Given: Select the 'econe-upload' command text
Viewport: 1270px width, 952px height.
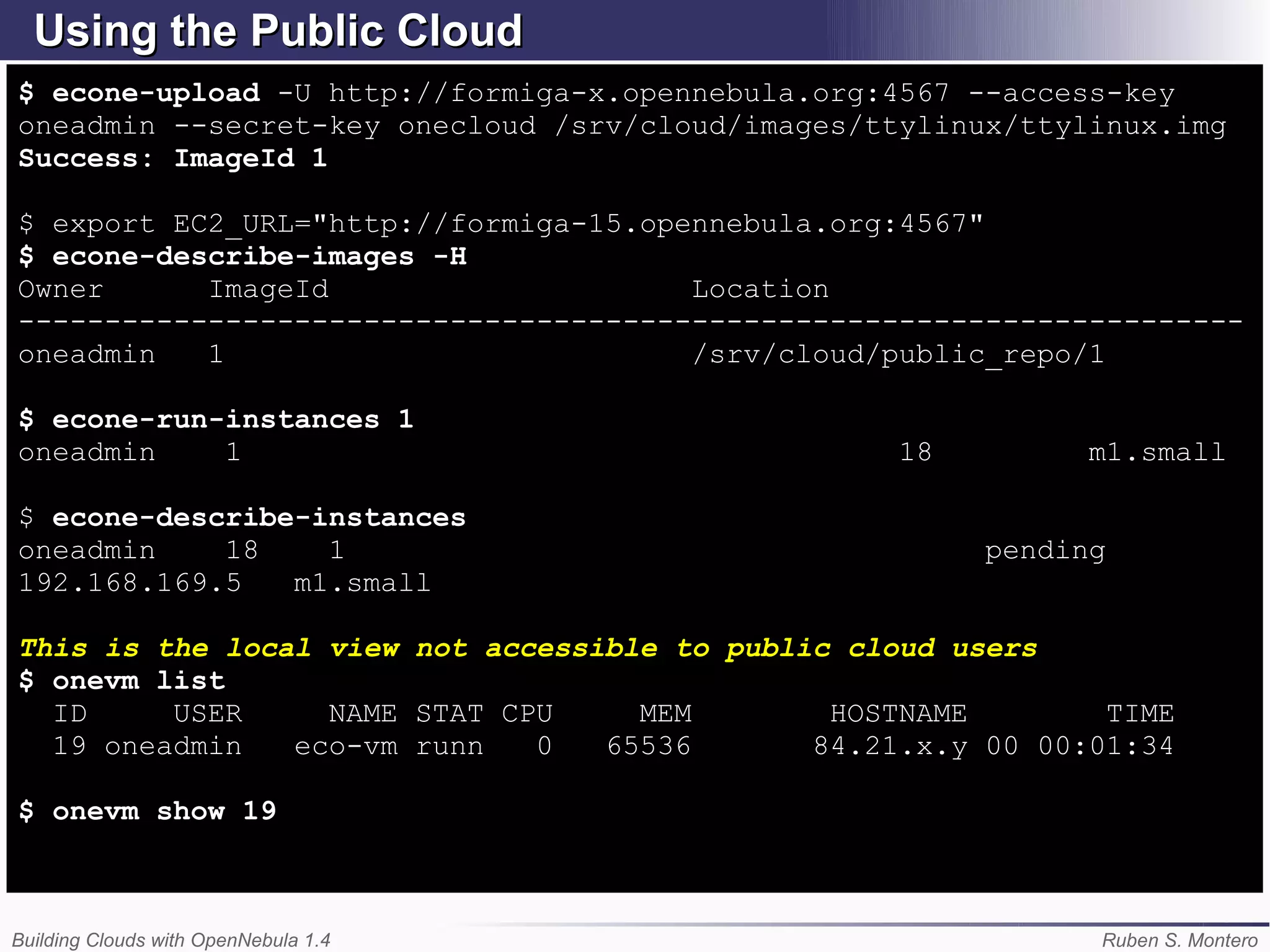Looking at the screenshot, I should 156,93.
